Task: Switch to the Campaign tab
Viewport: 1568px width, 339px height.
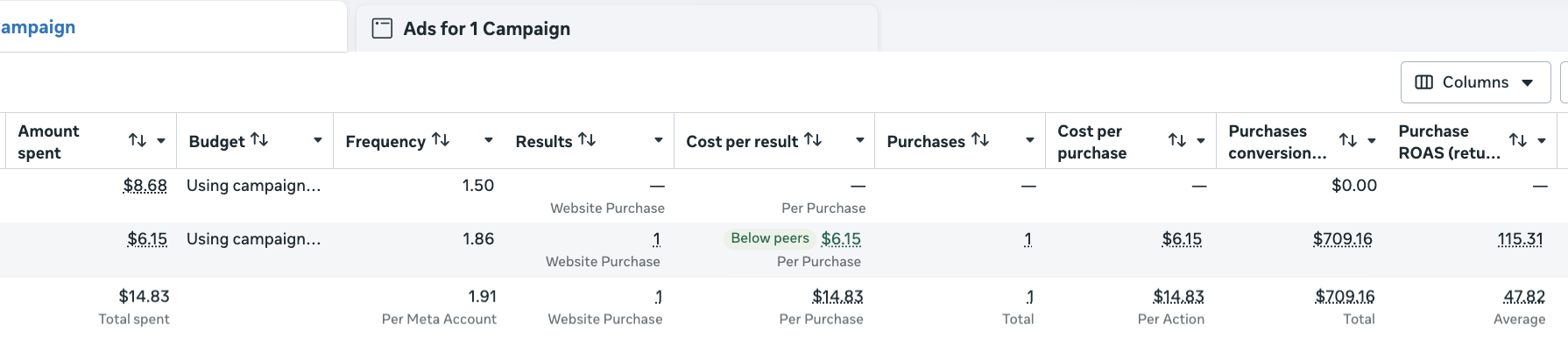Action: point(173,26)
